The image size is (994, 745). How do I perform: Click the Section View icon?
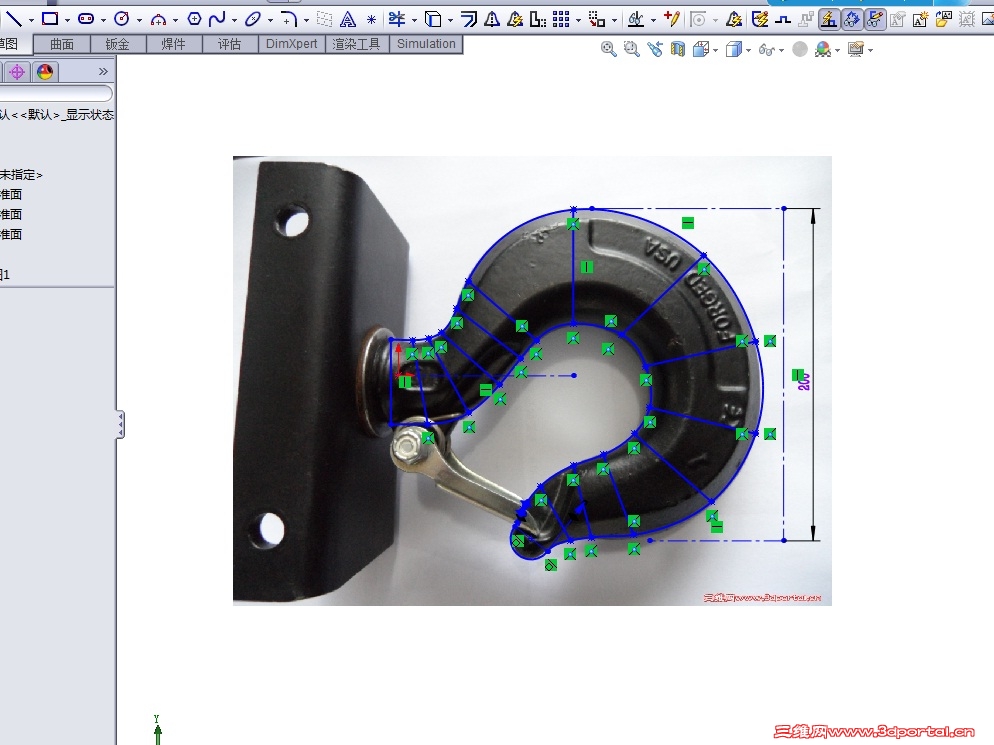(678, 49)
